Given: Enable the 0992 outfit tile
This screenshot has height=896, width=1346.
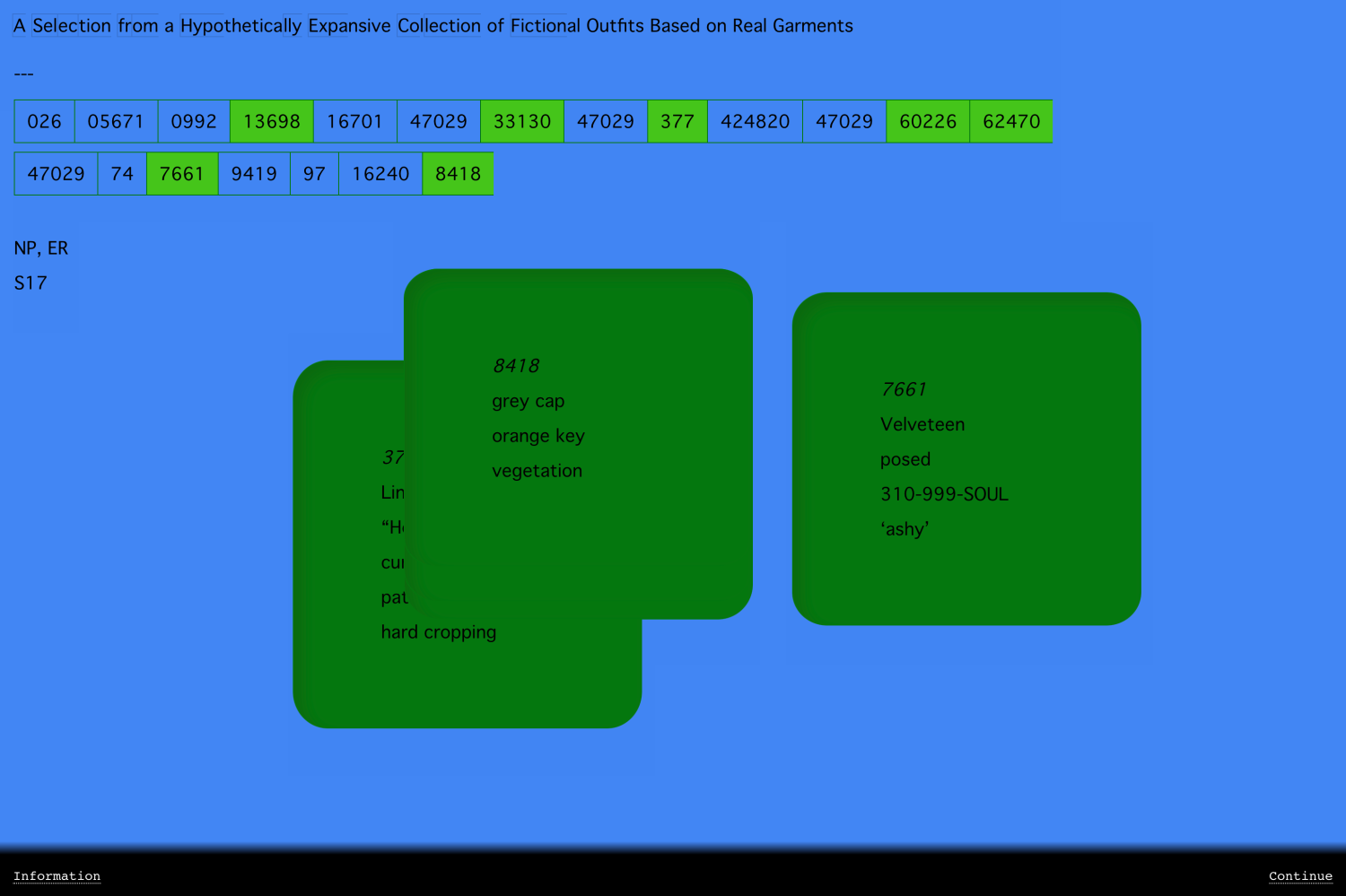Looking at the screenshot, I should click(194, 121).
